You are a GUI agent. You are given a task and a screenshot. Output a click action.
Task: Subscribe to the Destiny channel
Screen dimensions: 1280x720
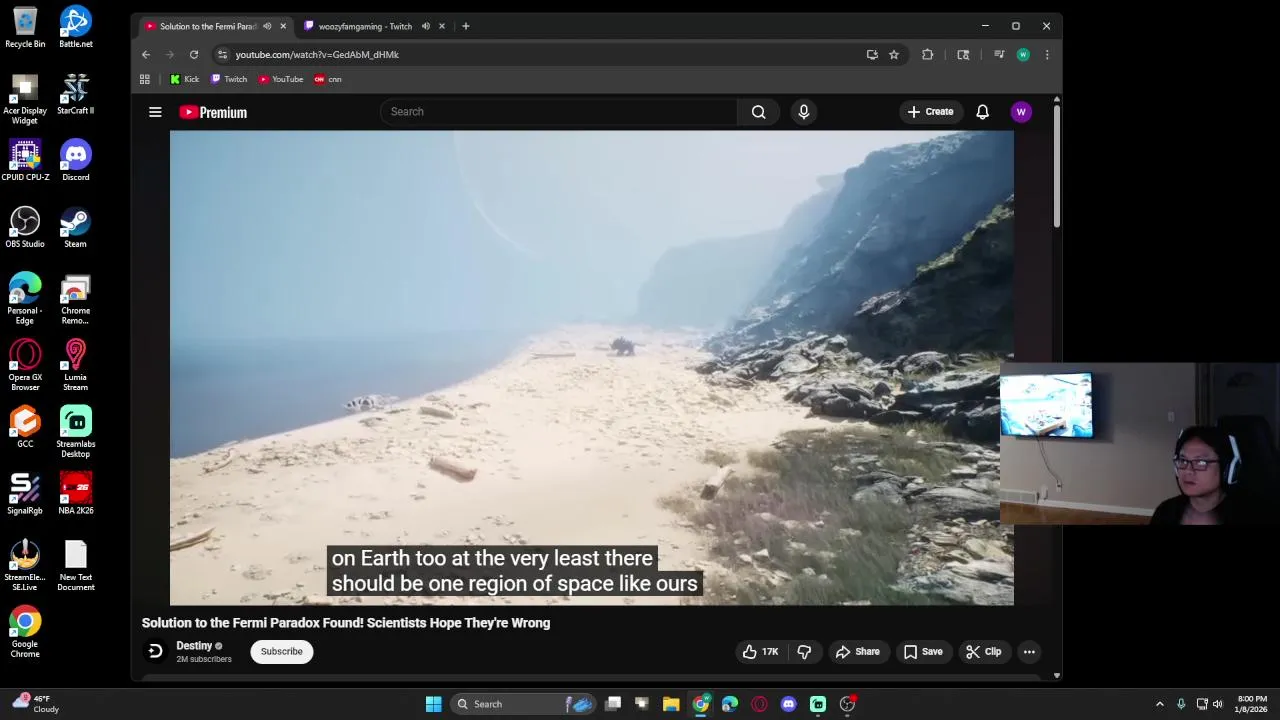pos(281,652)
